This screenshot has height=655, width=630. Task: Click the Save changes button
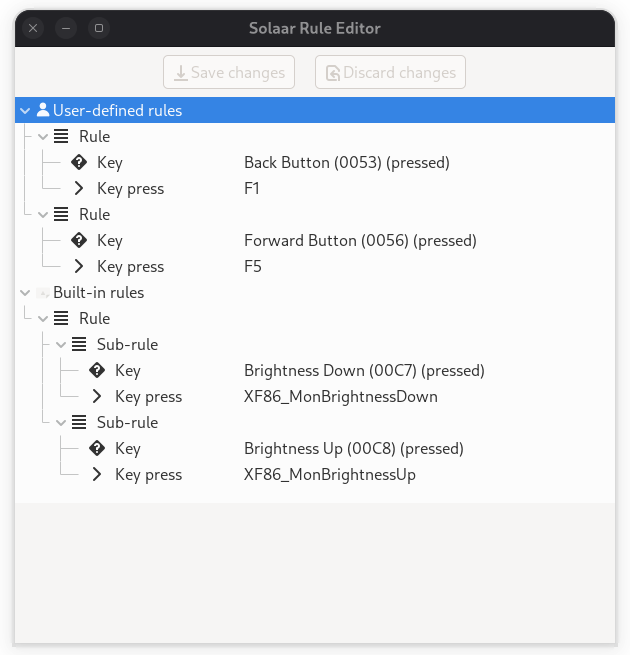click(230, 72)
